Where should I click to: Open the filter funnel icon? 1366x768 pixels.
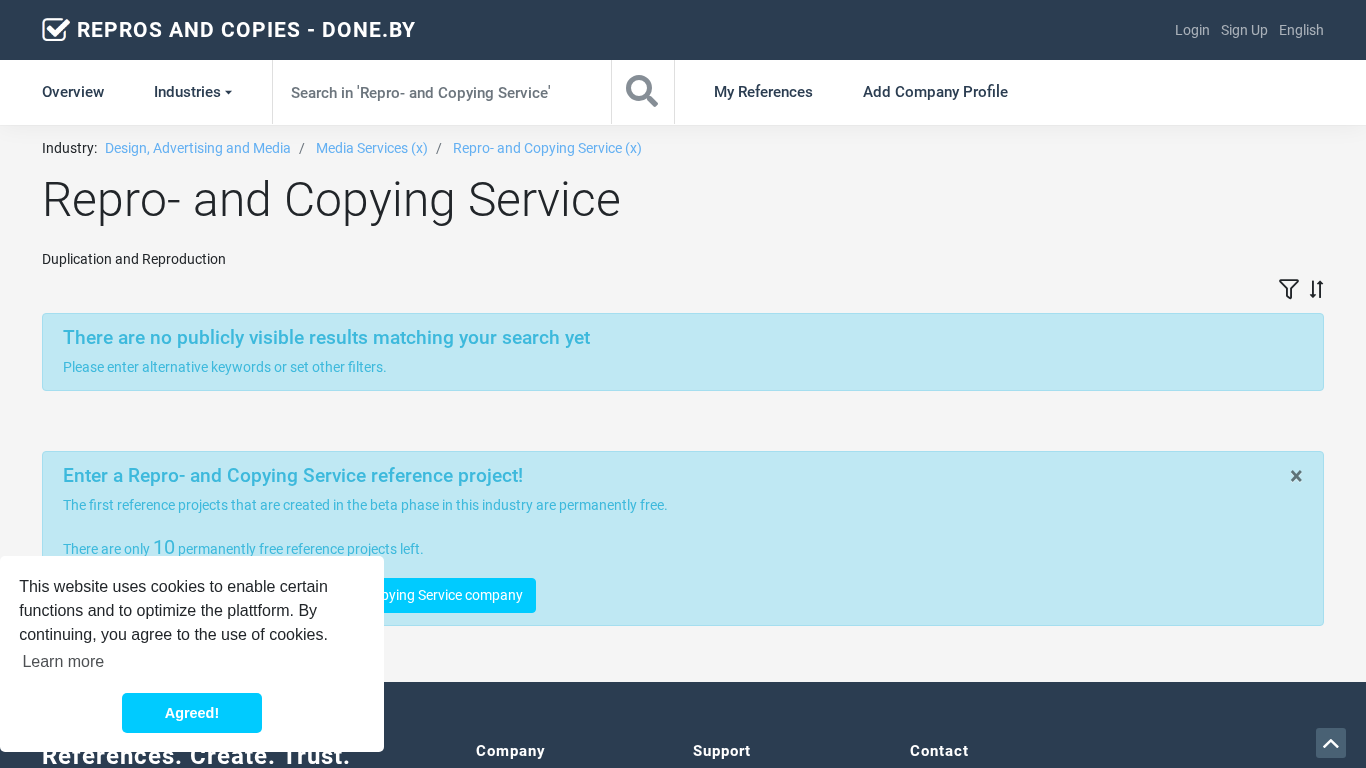click(1288, 289)
